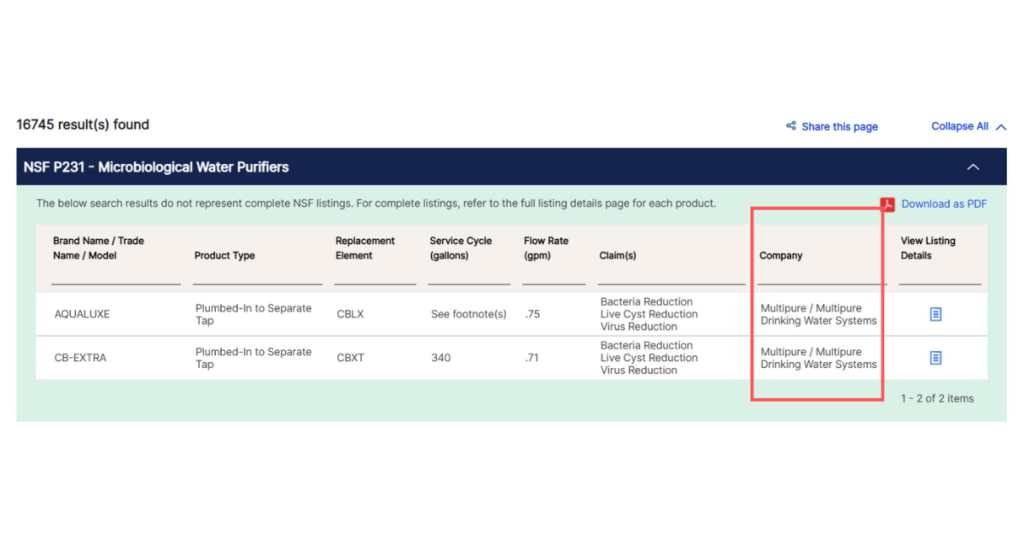Open listing details icon for CB-EXTRA
Image resolution: width=1024 pixels, height=538 pixels.
tap(935, 358)
